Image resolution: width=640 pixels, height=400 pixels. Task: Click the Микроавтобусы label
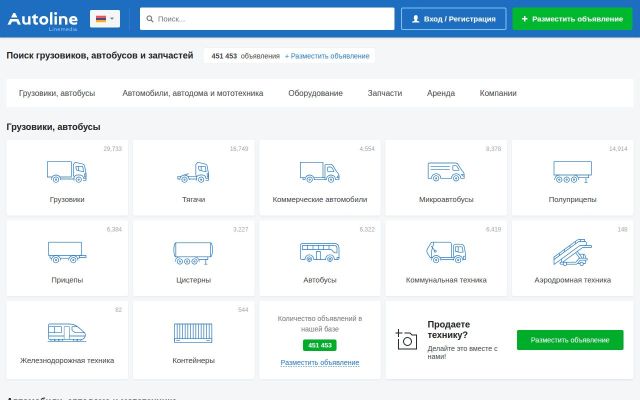click(x=446, y=200)
